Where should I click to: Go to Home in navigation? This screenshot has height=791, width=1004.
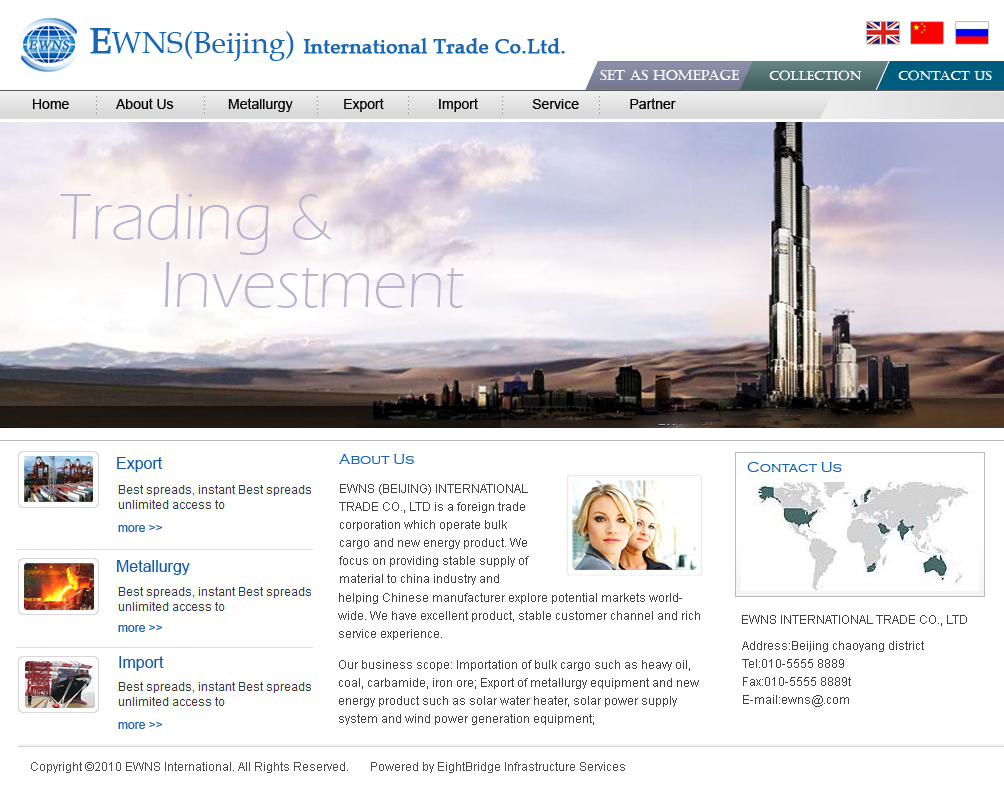[x=51, y=104]
